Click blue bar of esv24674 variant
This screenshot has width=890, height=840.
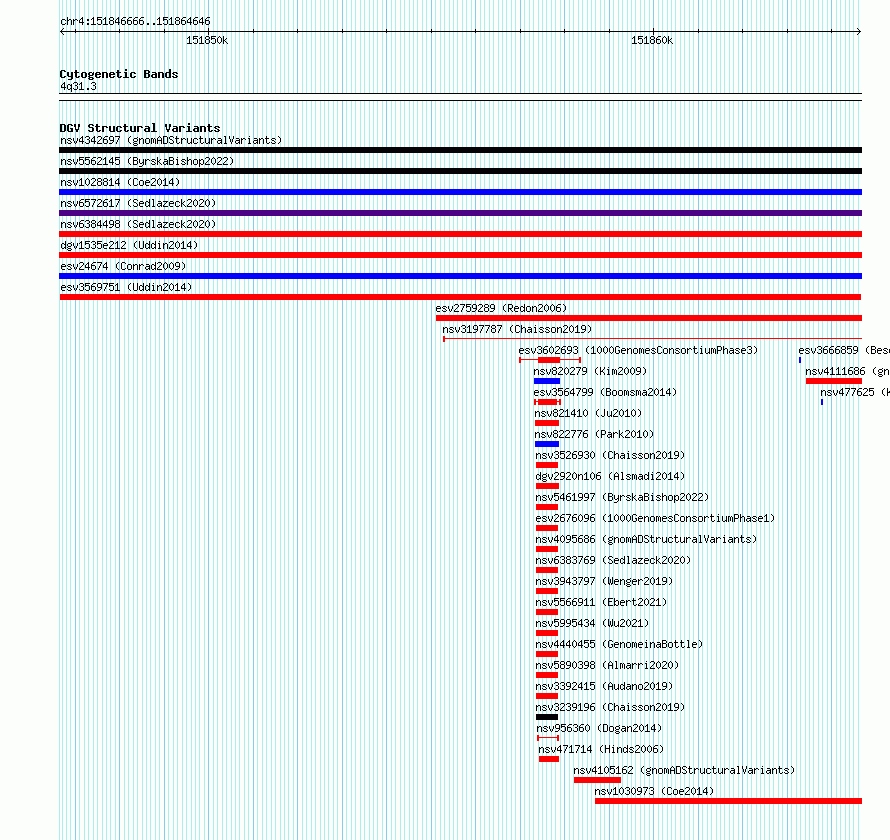(460, 276)
